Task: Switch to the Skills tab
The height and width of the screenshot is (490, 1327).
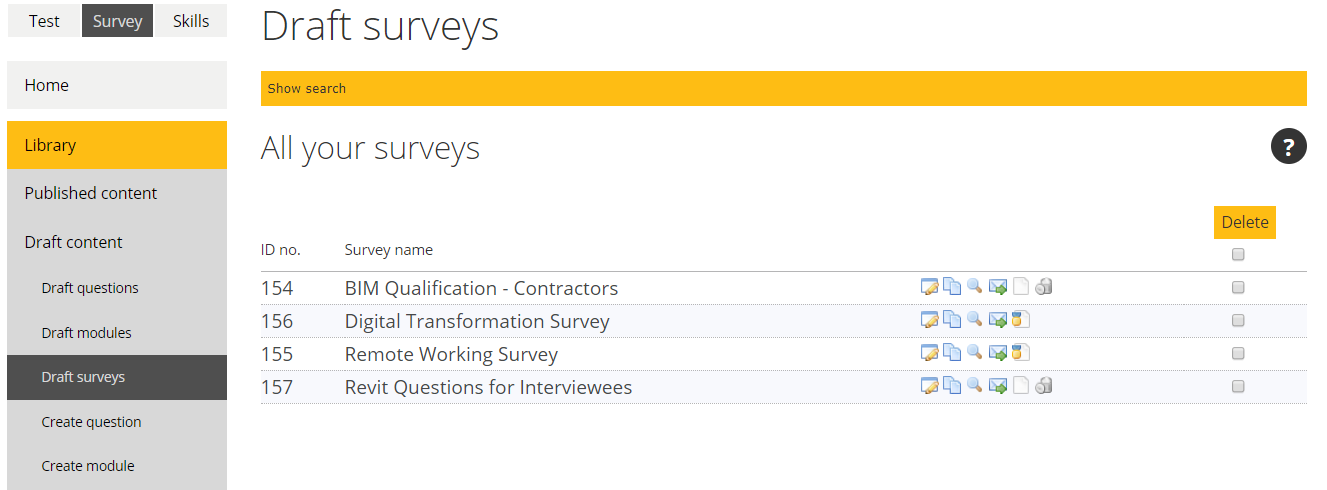Action: (x=191, y=21)
